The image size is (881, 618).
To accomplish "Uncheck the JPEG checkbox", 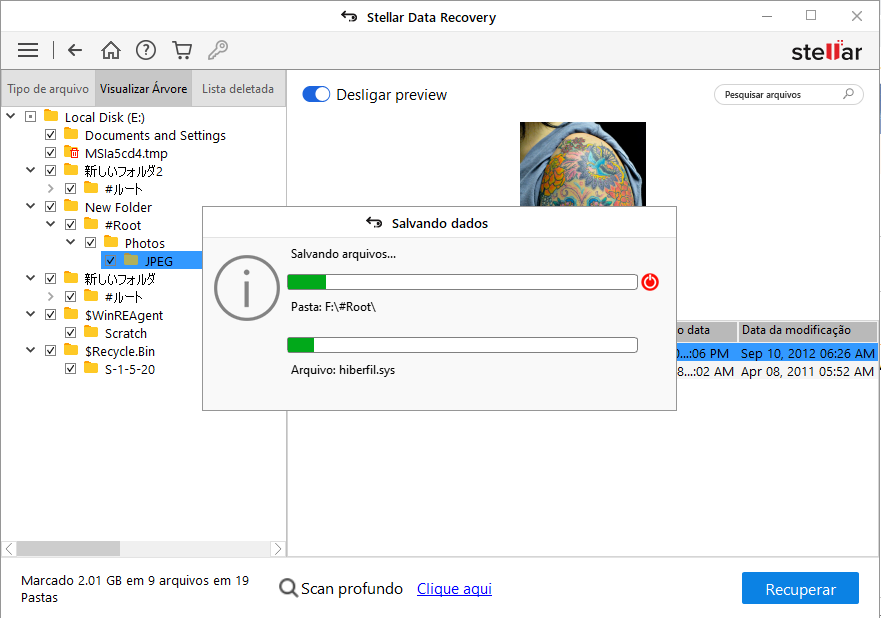I will 111,261.
